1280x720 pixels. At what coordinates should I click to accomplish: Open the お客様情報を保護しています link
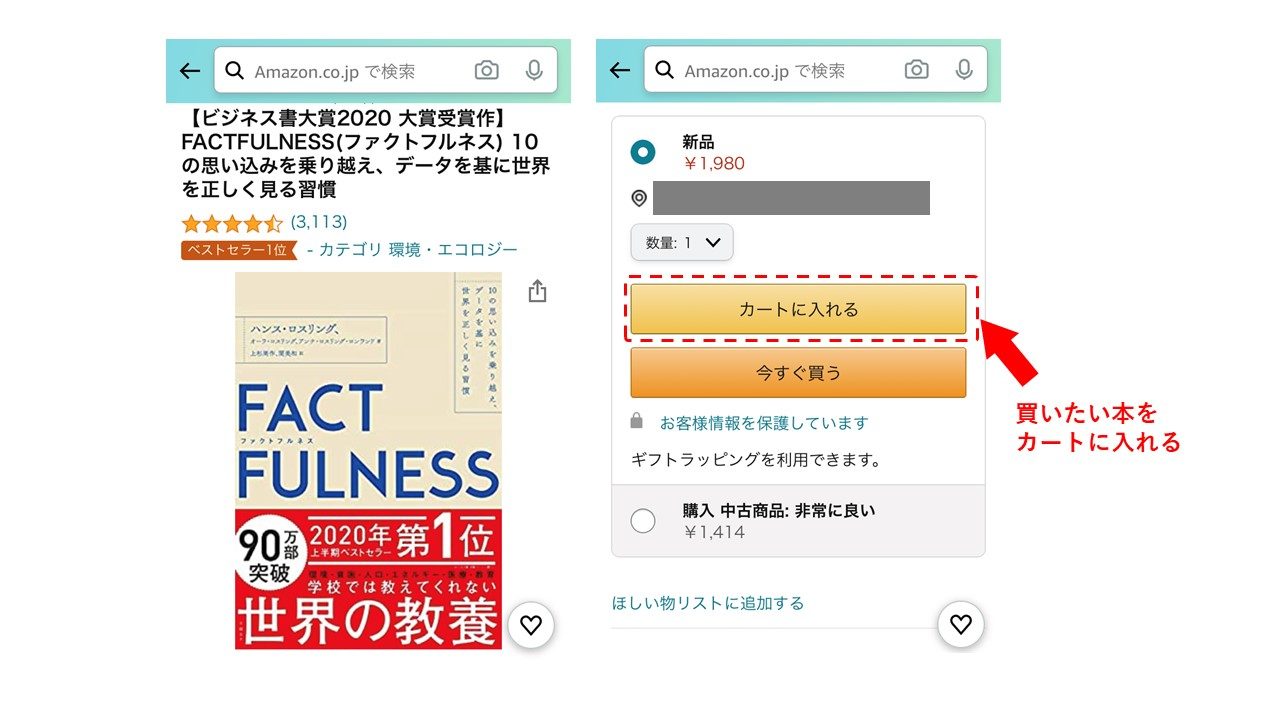[x=764, y=423]
